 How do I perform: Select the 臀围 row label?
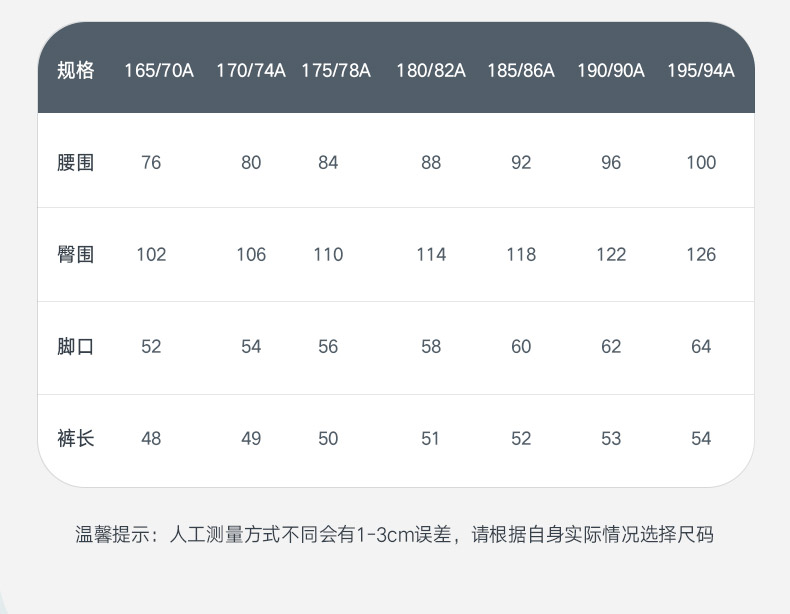[x=76, y=254]
